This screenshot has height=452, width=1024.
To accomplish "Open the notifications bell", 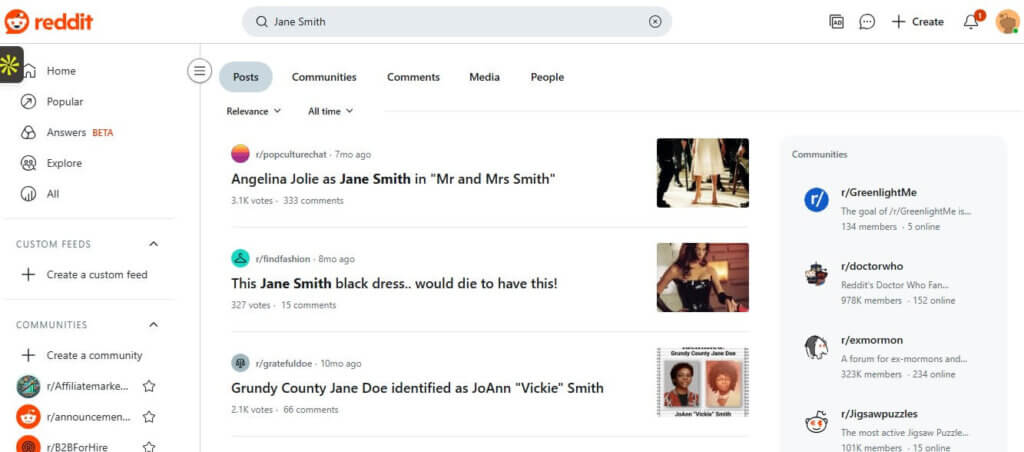I will [971, 22].
